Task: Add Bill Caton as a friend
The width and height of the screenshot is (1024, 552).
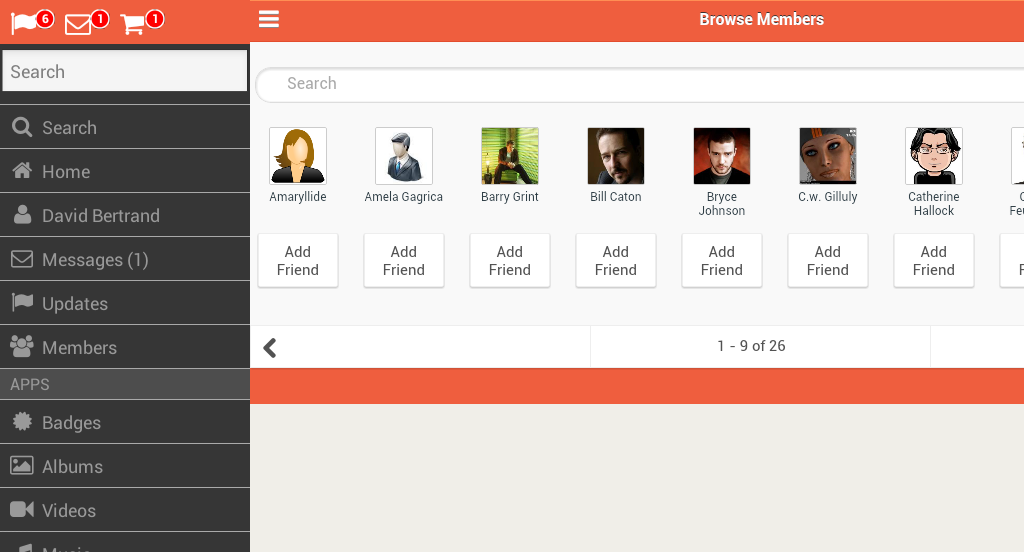Action: point(616,261)
